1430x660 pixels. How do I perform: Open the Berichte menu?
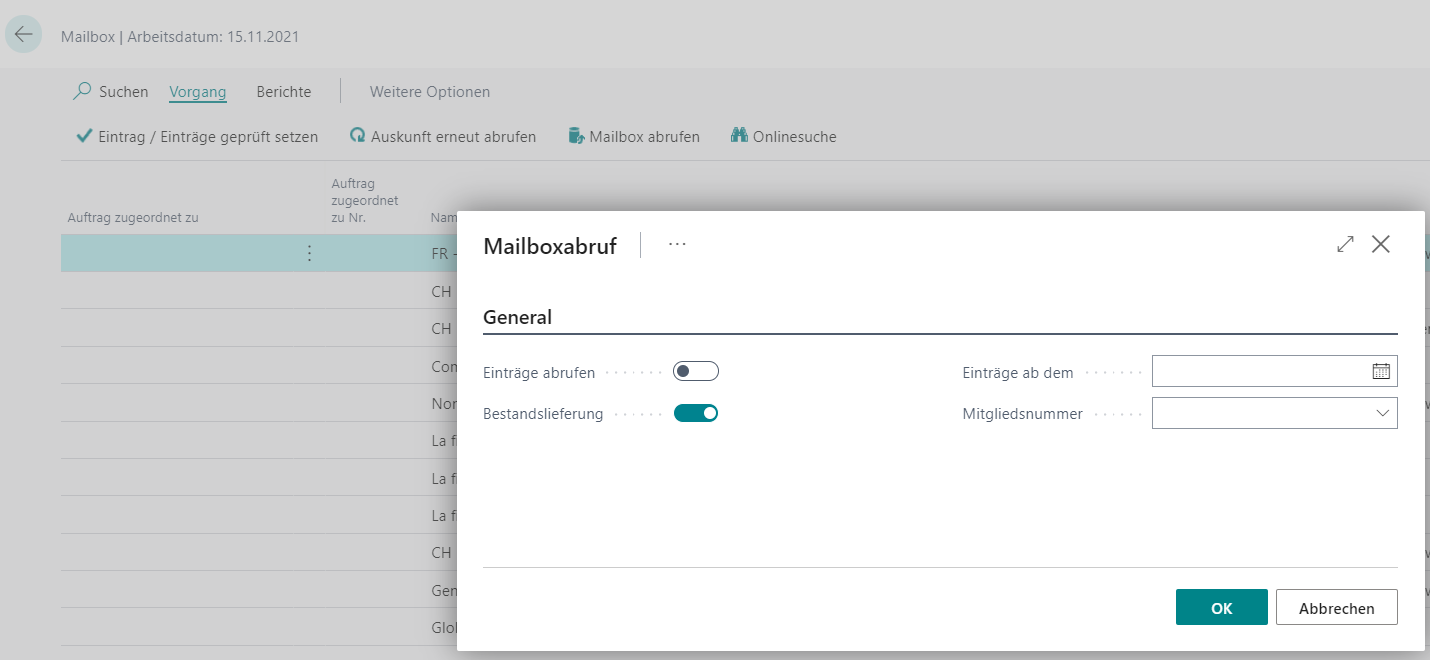point(283,92)
